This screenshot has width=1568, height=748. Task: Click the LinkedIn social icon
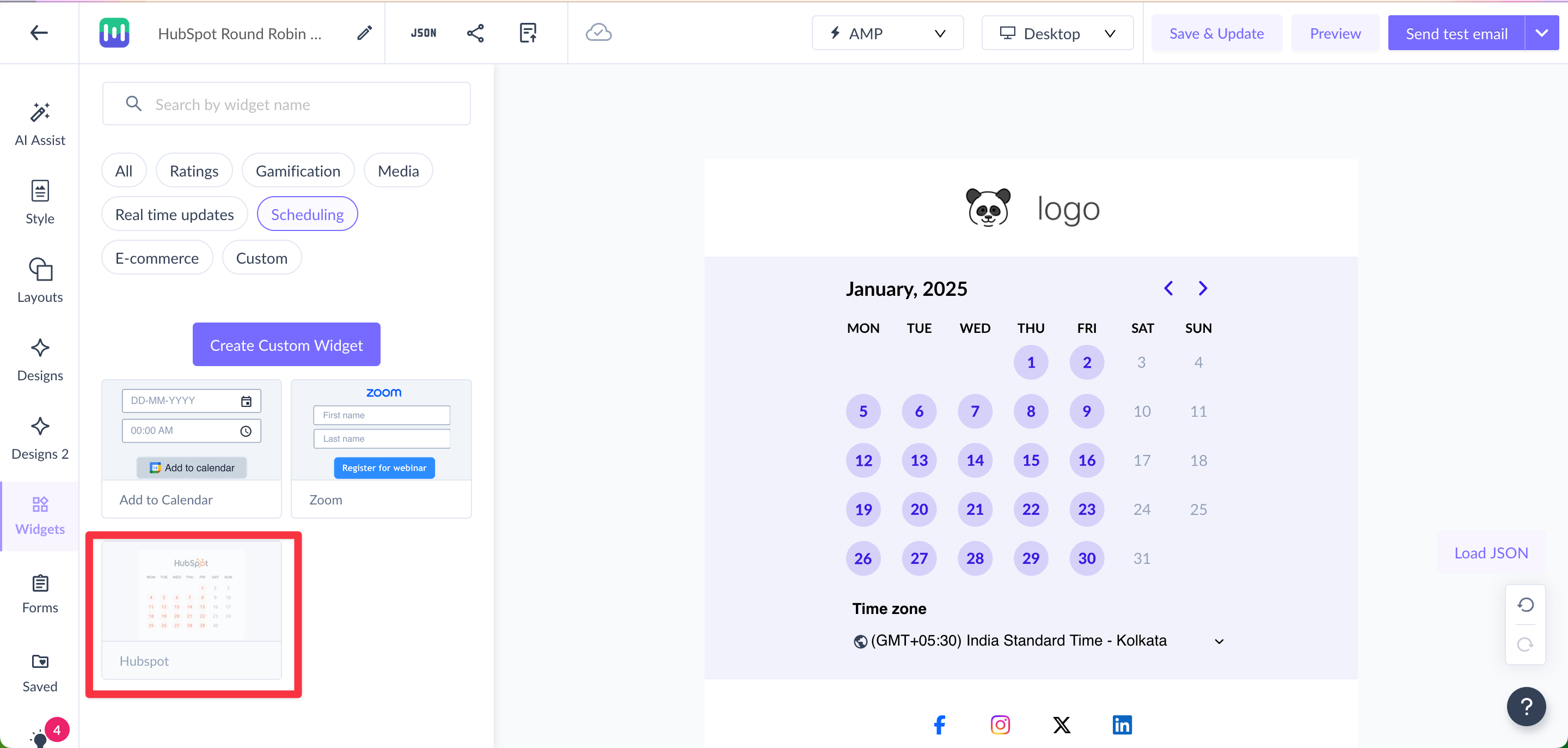pos(1122,725)
